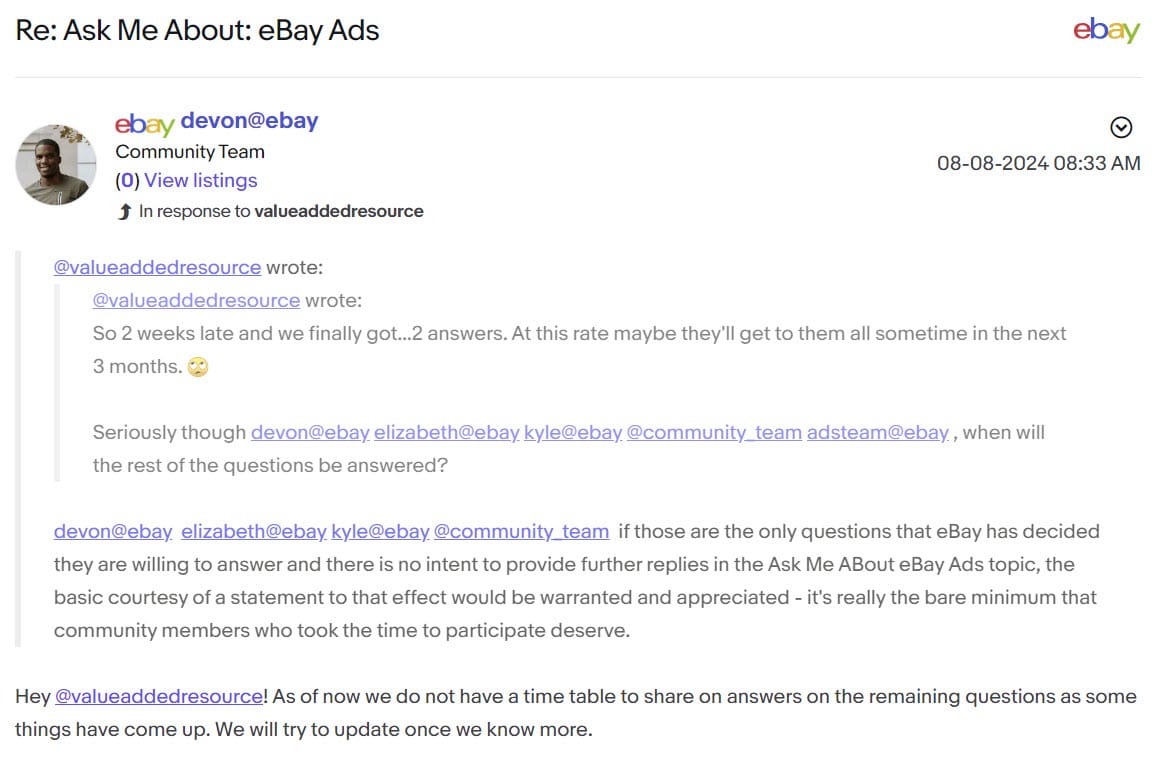Click the feedback score (0) link
Image resolution: width=1160 pixels, height=763 pixels.
click(x=127, y=180)
